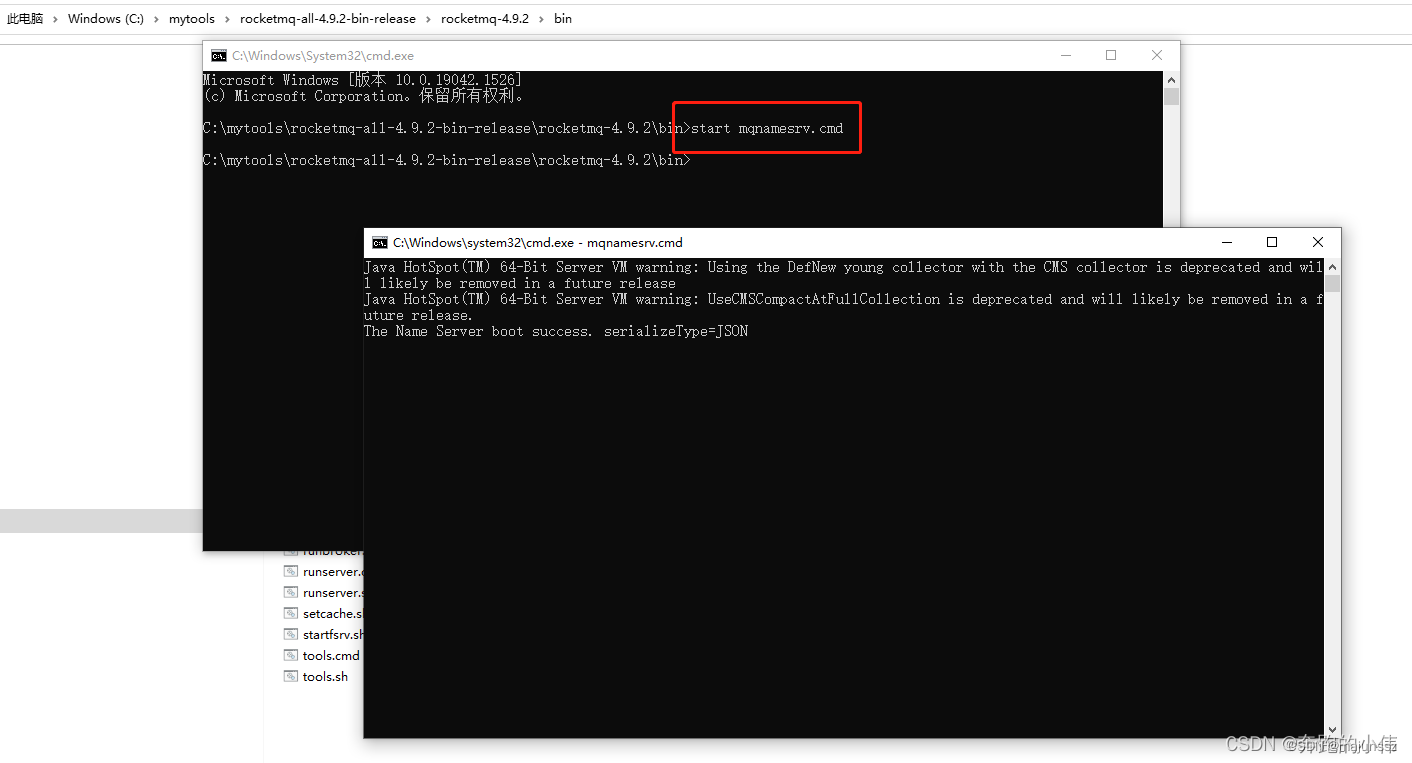Navigate to rocketmq-all-4.9.2-bin-release breadcrumb
The width and height of the screenshot is (1412, 763).
329,19
